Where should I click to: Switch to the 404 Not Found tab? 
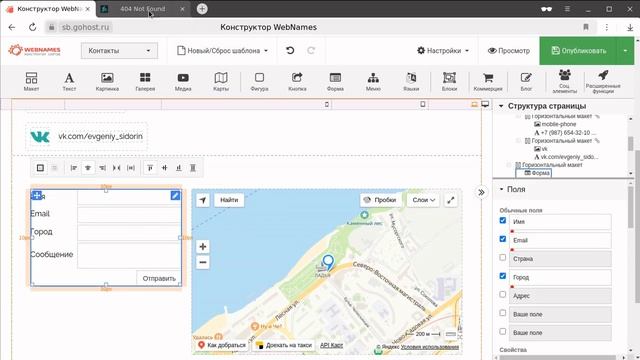pyautogui.click(x=144, y=9)
